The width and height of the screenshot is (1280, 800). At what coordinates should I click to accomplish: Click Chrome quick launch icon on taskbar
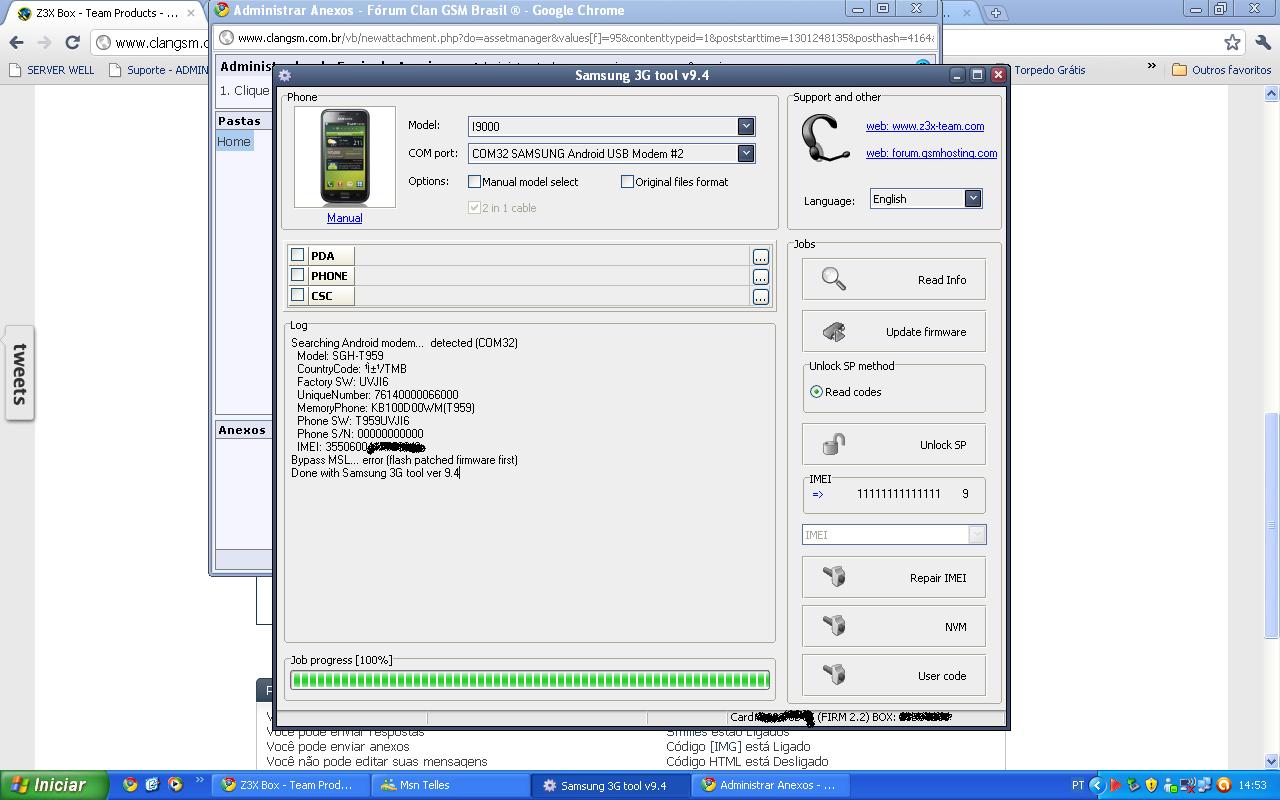coord(130,785)
